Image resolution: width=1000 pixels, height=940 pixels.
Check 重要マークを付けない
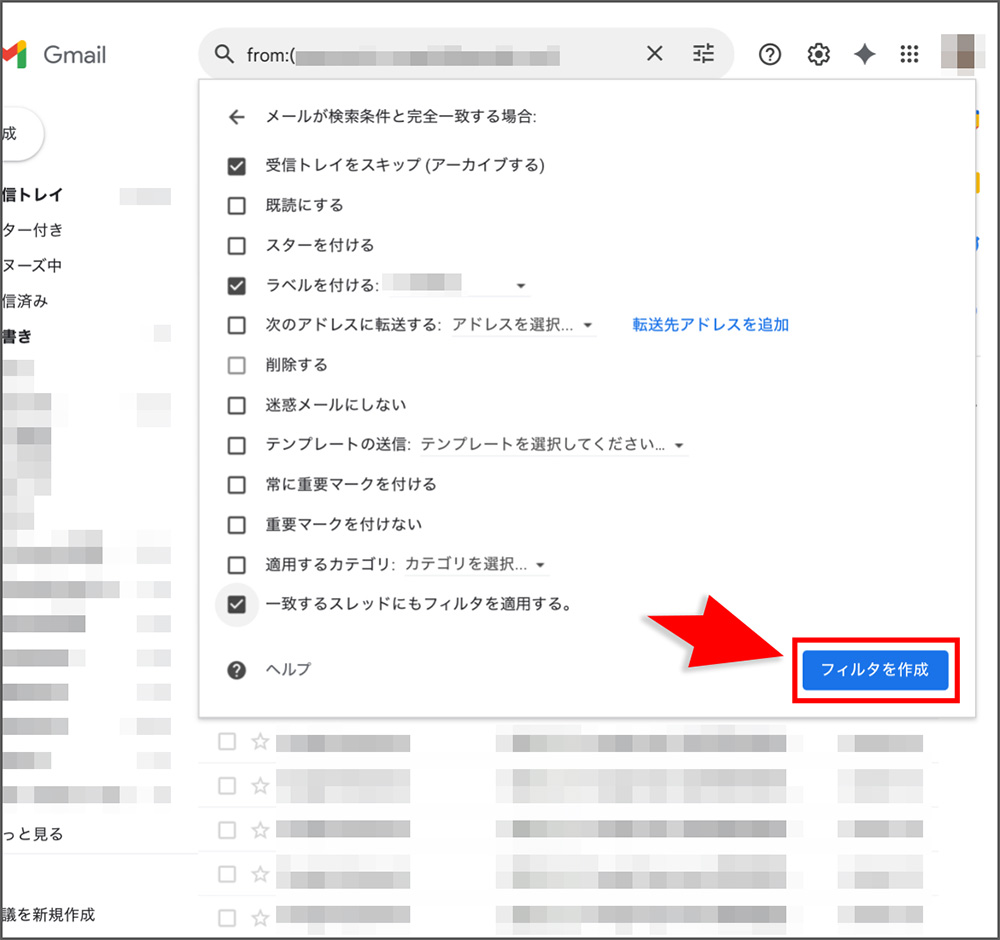(237, 525)
